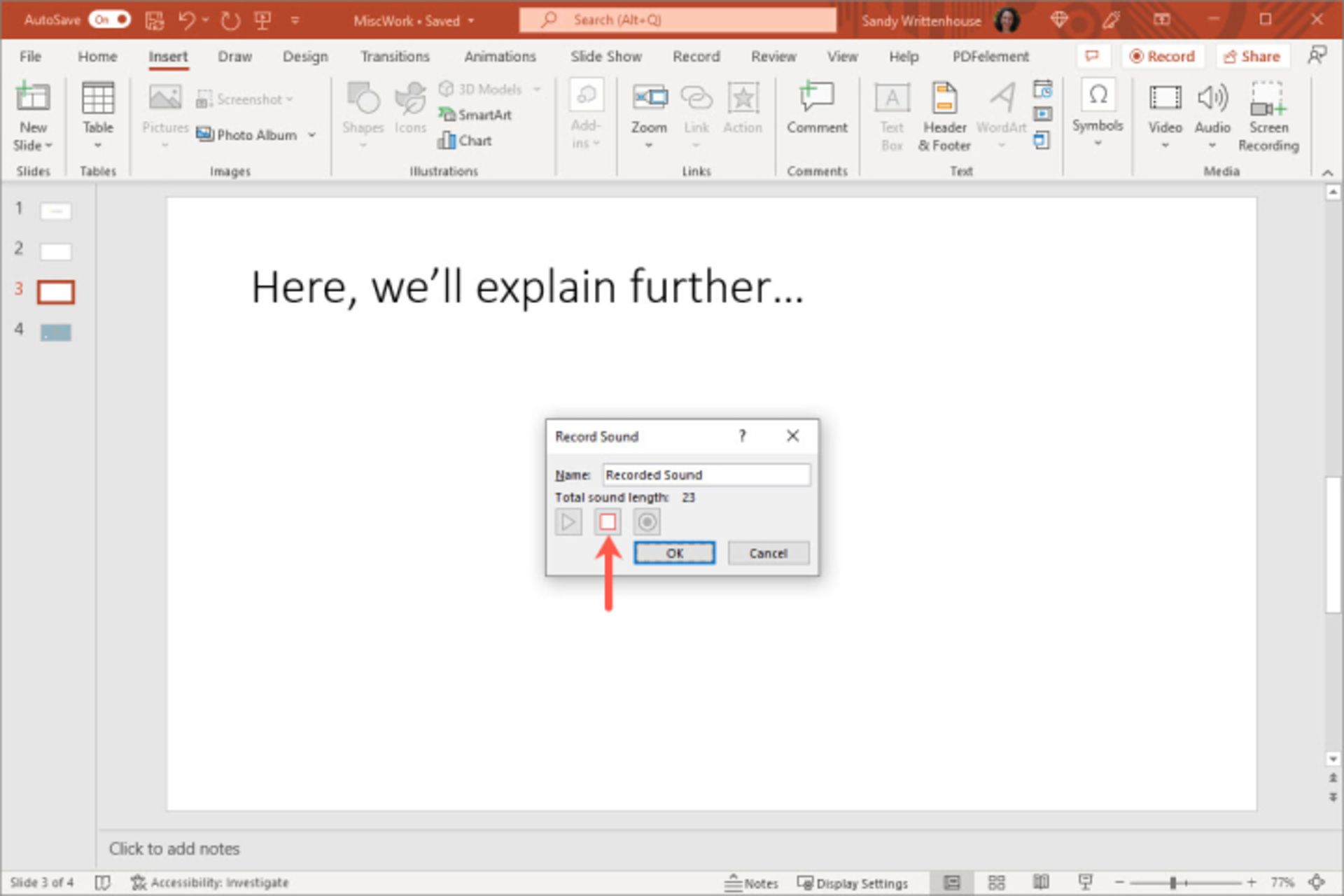This screenshot has width=1344, height=896.
Task: Select the Shapes tool in ribbon
Action: (x=362, y=114)
